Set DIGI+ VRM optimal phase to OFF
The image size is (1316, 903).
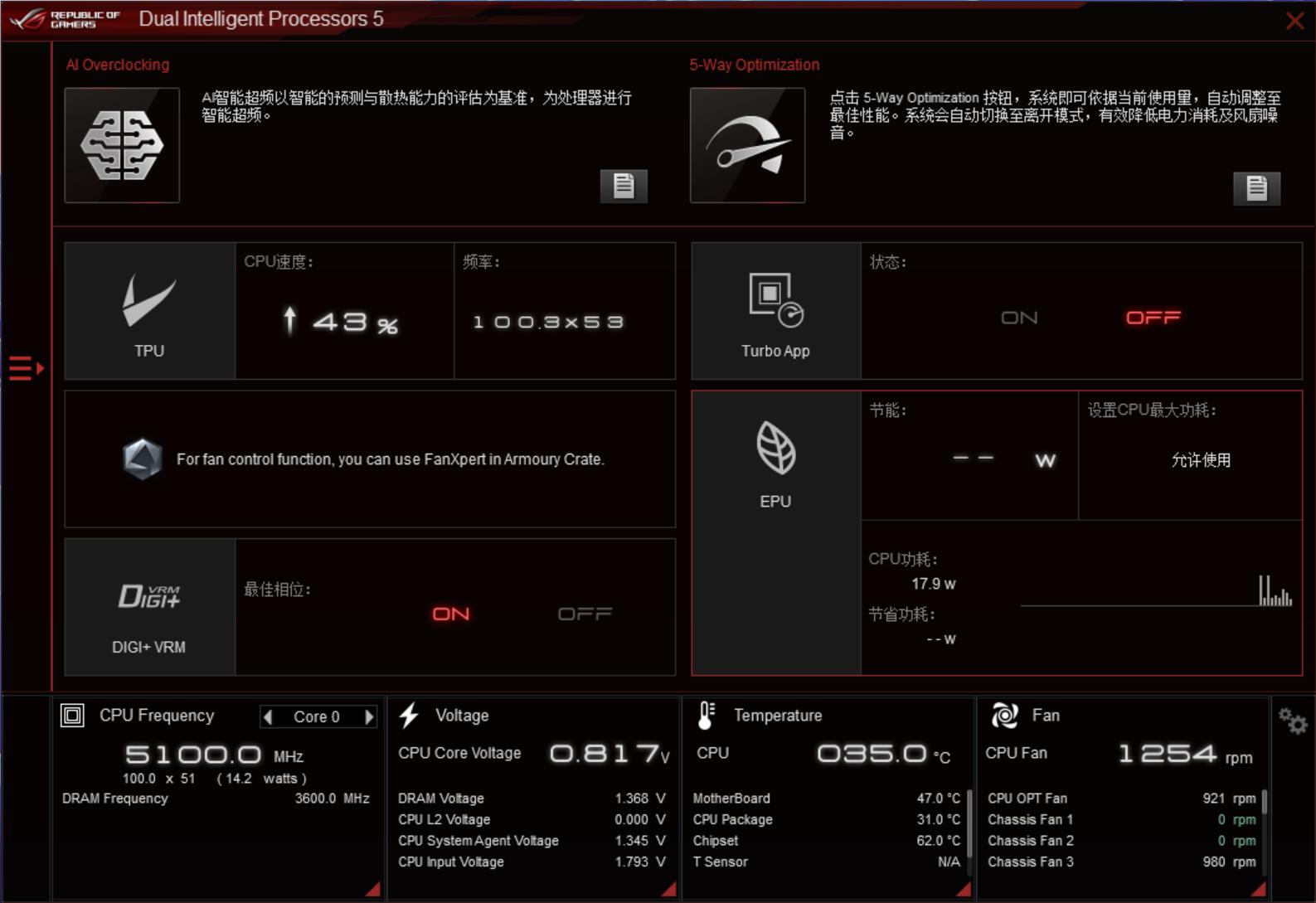[585, 614]
